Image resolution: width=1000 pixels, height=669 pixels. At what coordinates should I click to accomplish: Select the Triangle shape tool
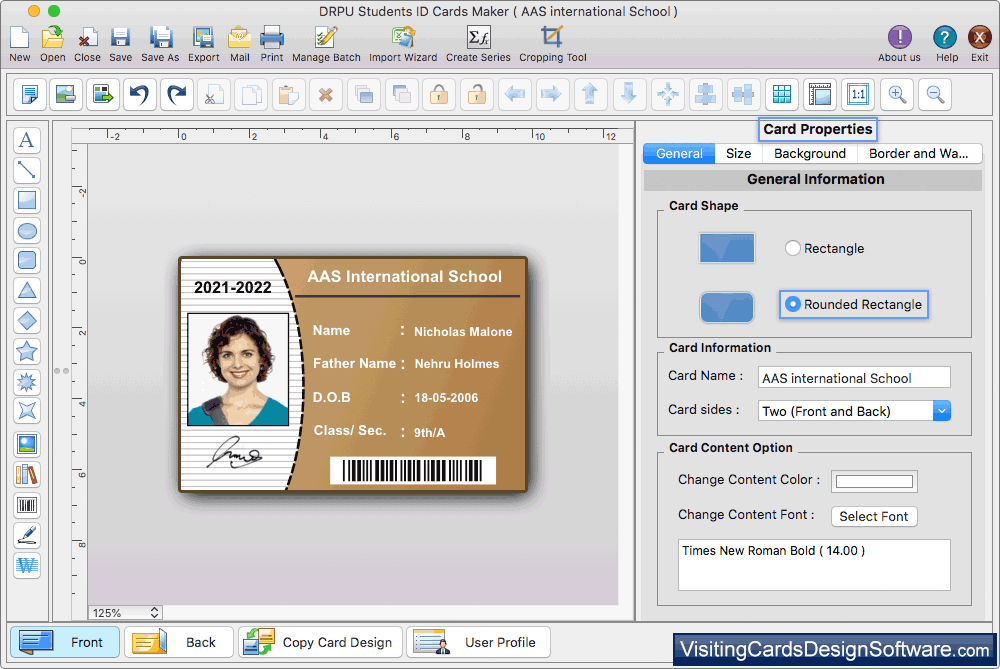(x=27, y=291)
